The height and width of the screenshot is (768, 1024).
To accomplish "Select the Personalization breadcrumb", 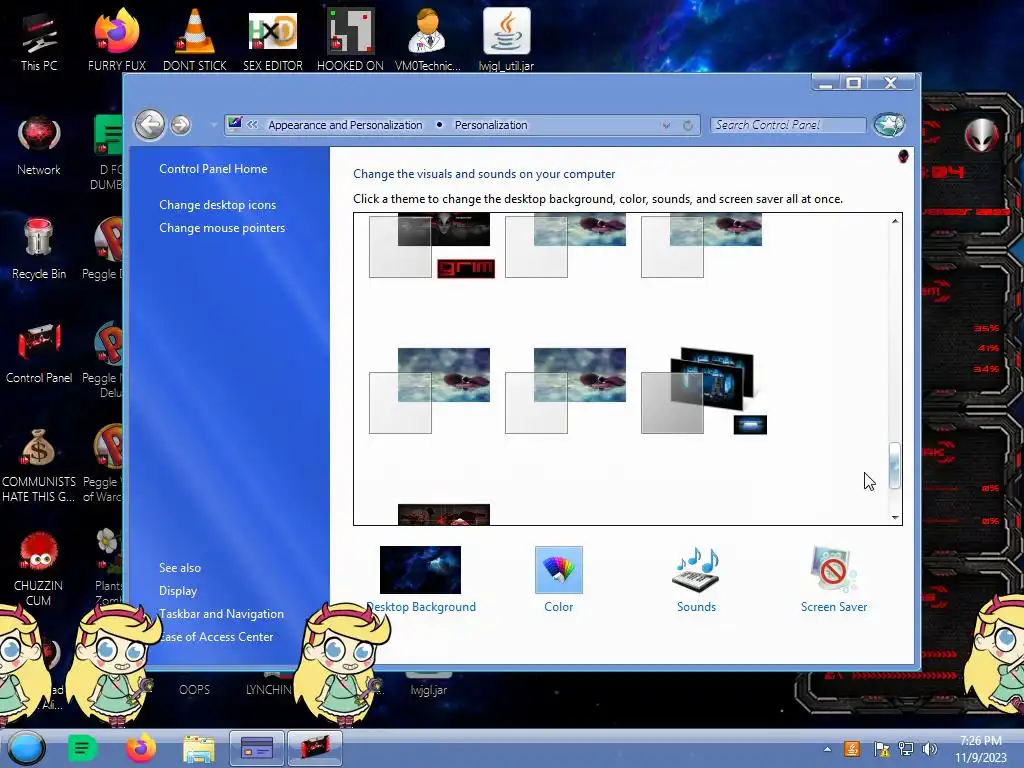I will click(x=490, y=125).
